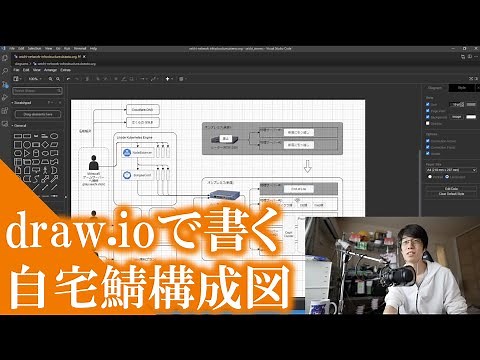480x360 pixels.
Task: Open Run and Debug in activity bar
Action: [x=5, y=97]
